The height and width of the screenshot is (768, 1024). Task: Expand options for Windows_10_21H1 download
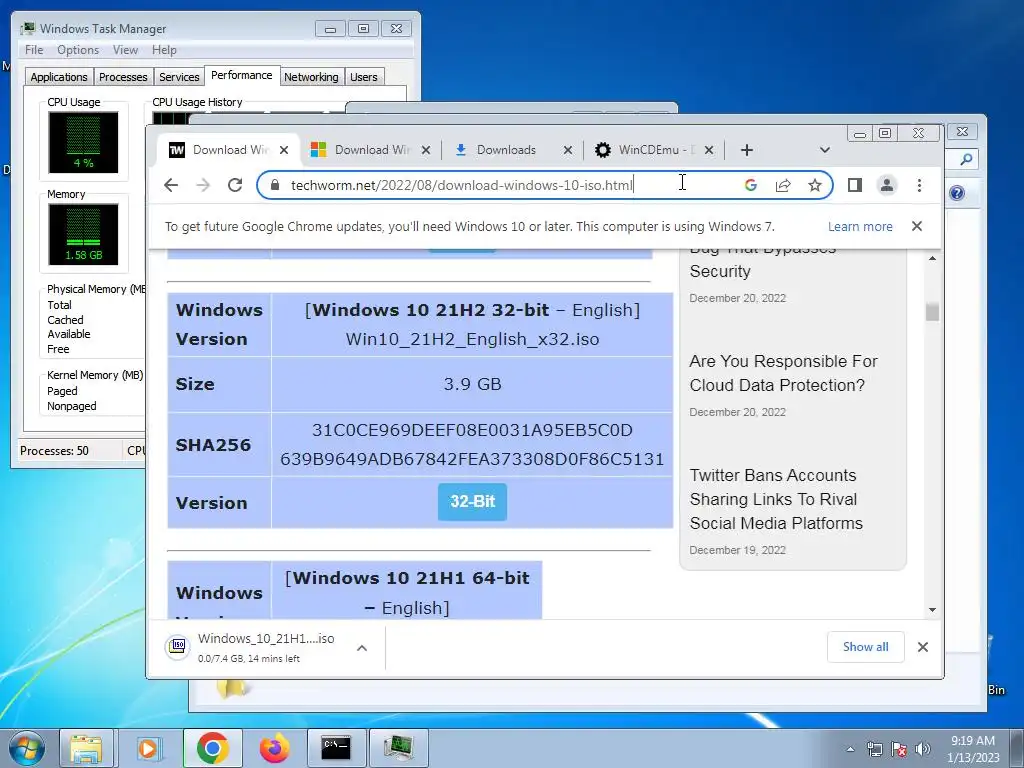pyautogui.click(x=362, y=648)
